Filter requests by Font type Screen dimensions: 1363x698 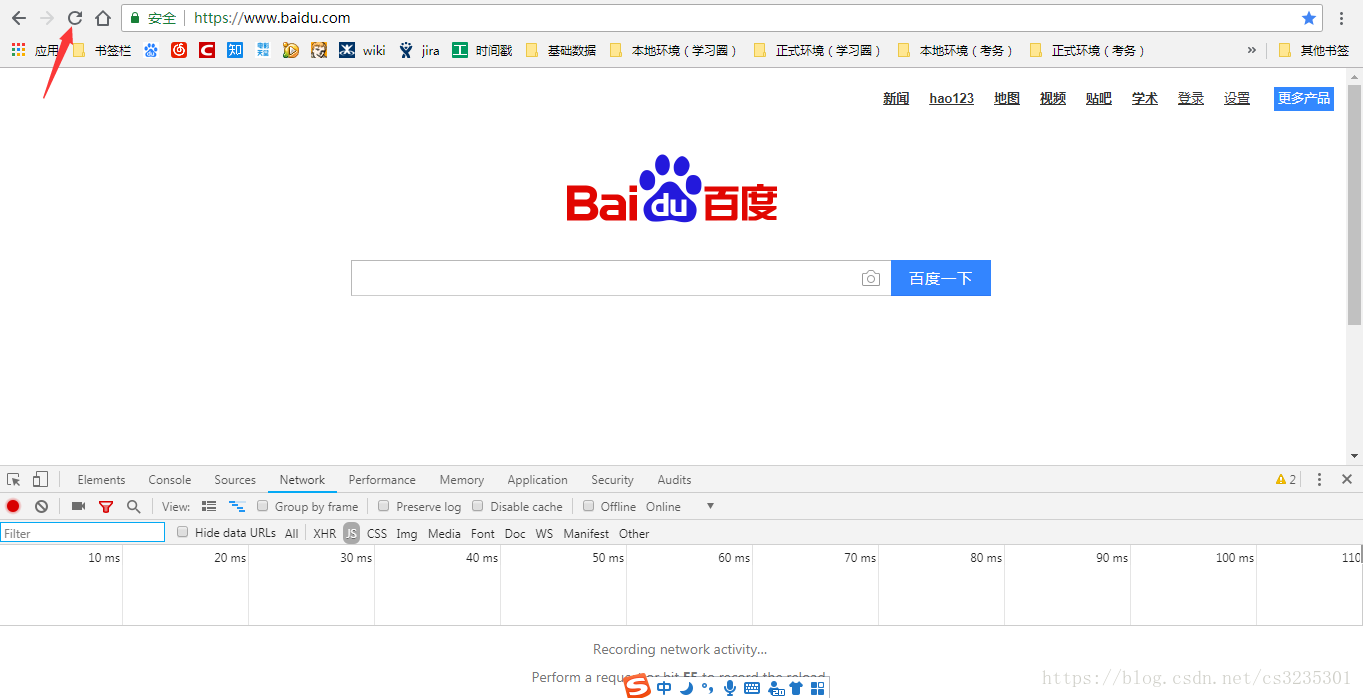click(483, 534)
